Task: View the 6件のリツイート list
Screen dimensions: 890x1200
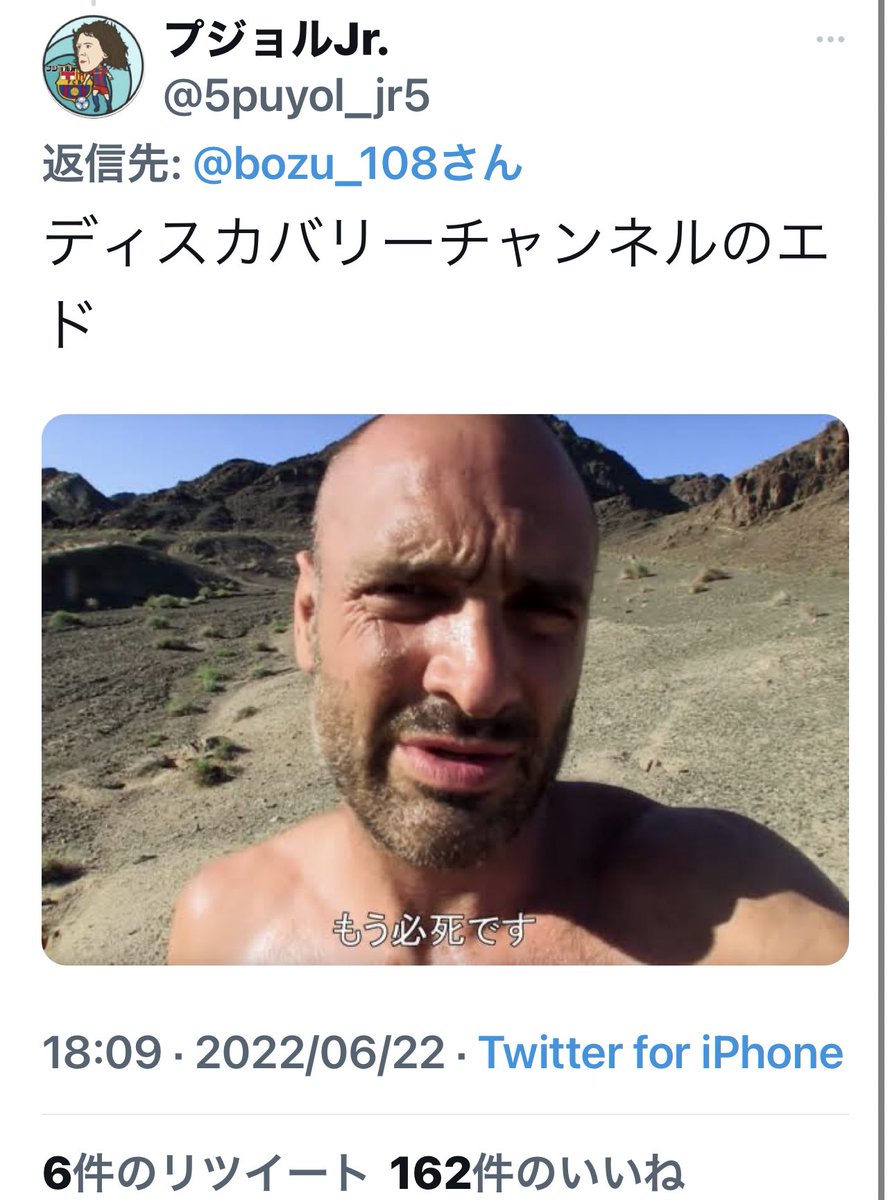Action: pyautogui.click(x=205, y=1171)
